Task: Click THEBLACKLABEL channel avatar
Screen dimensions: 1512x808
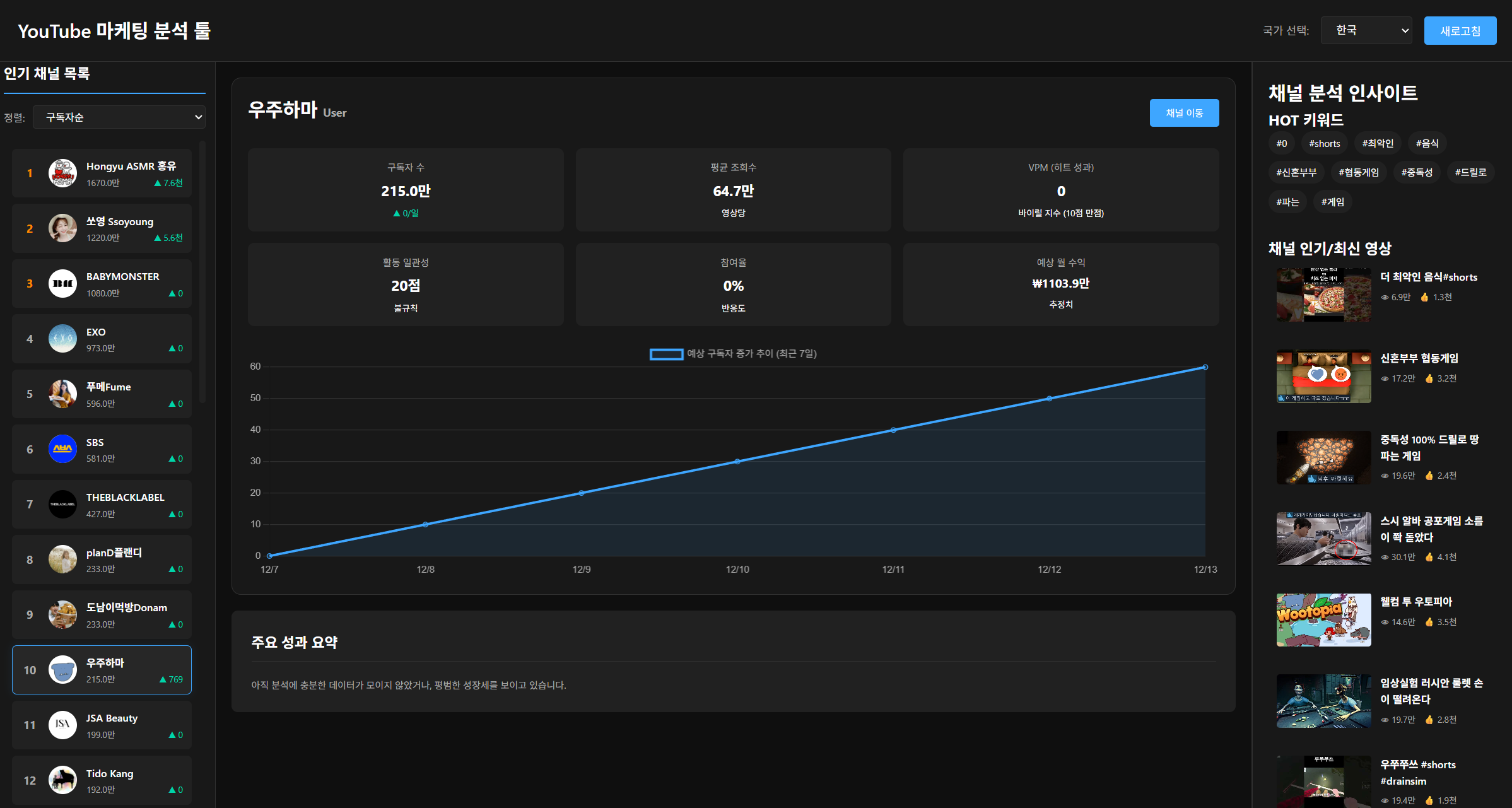Action: coord(62,505)
